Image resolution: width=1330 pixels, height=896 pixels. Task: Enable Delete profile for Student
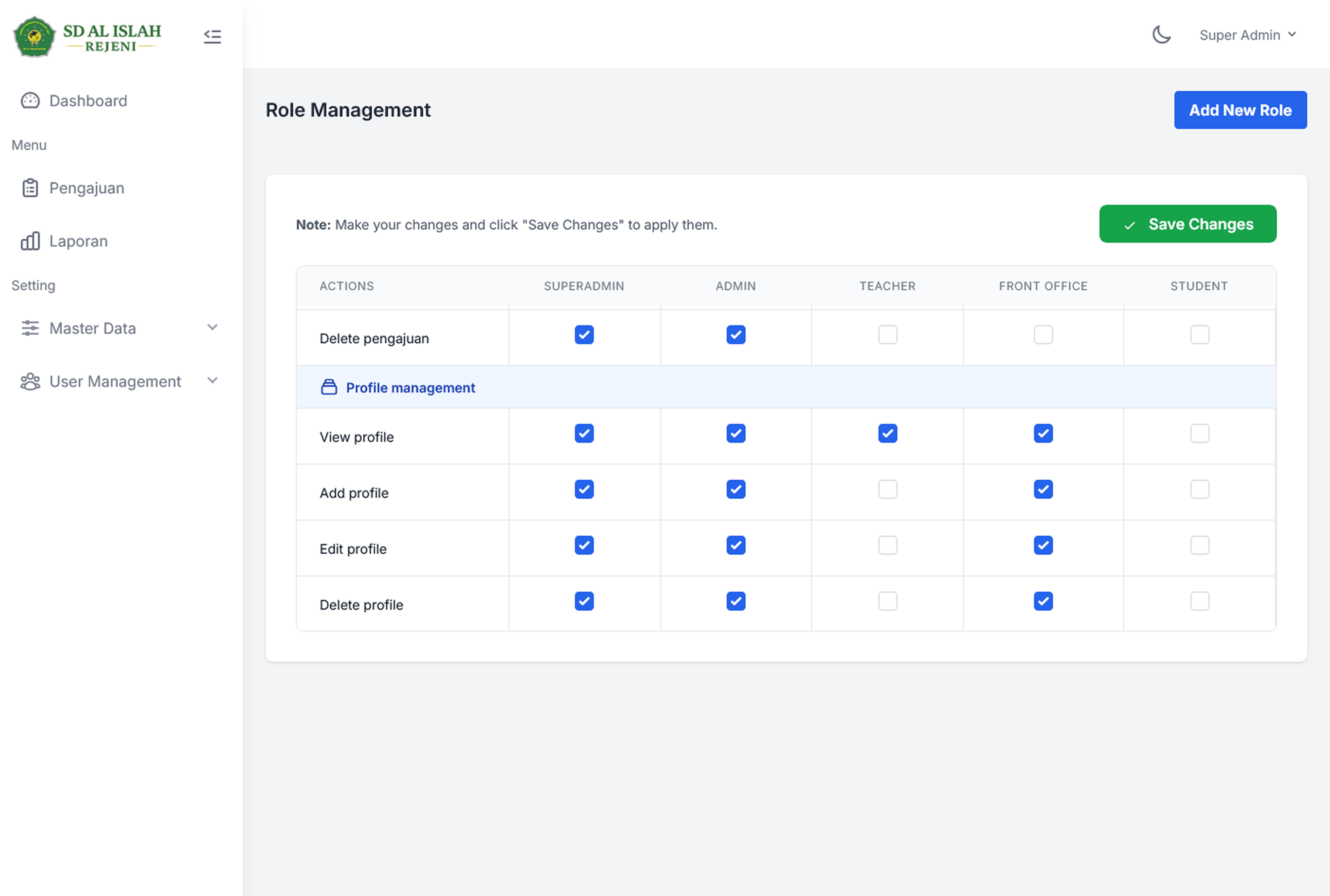pyautogui.click(x=1200, y=602)
